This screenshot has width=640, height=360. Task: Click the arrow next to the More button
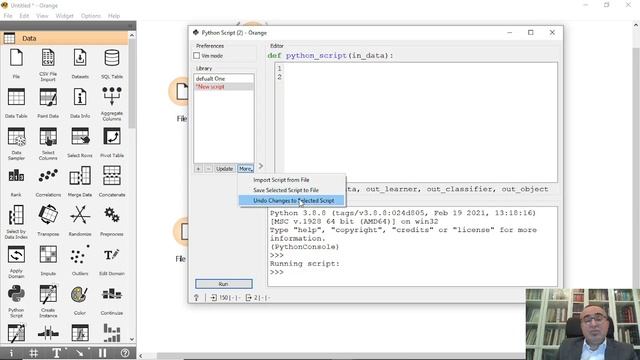[x=261, y=166]
